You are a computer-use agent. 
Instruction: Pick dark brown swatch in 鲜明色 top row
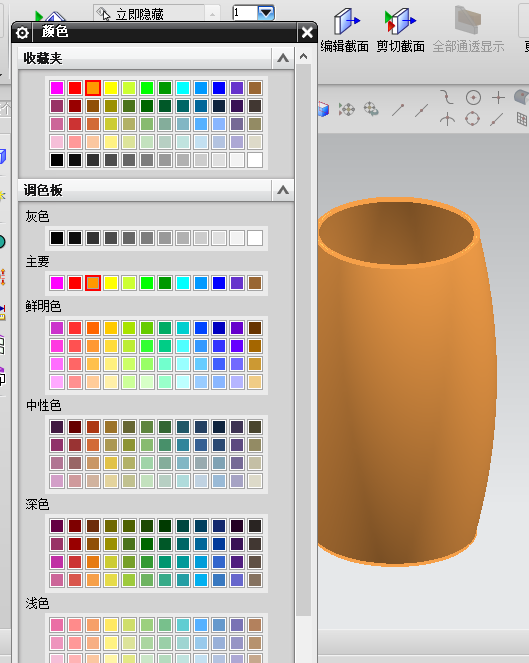[255, 328]
